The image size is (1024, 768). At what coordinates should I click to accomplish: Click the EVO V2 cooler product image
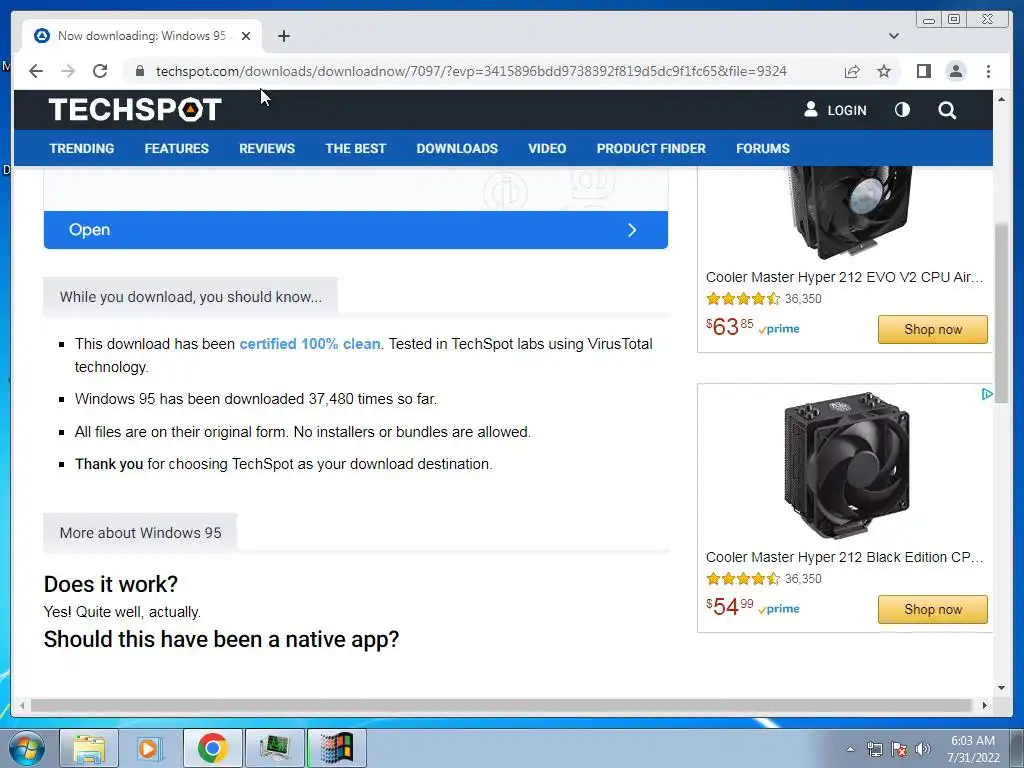(847, 212)
